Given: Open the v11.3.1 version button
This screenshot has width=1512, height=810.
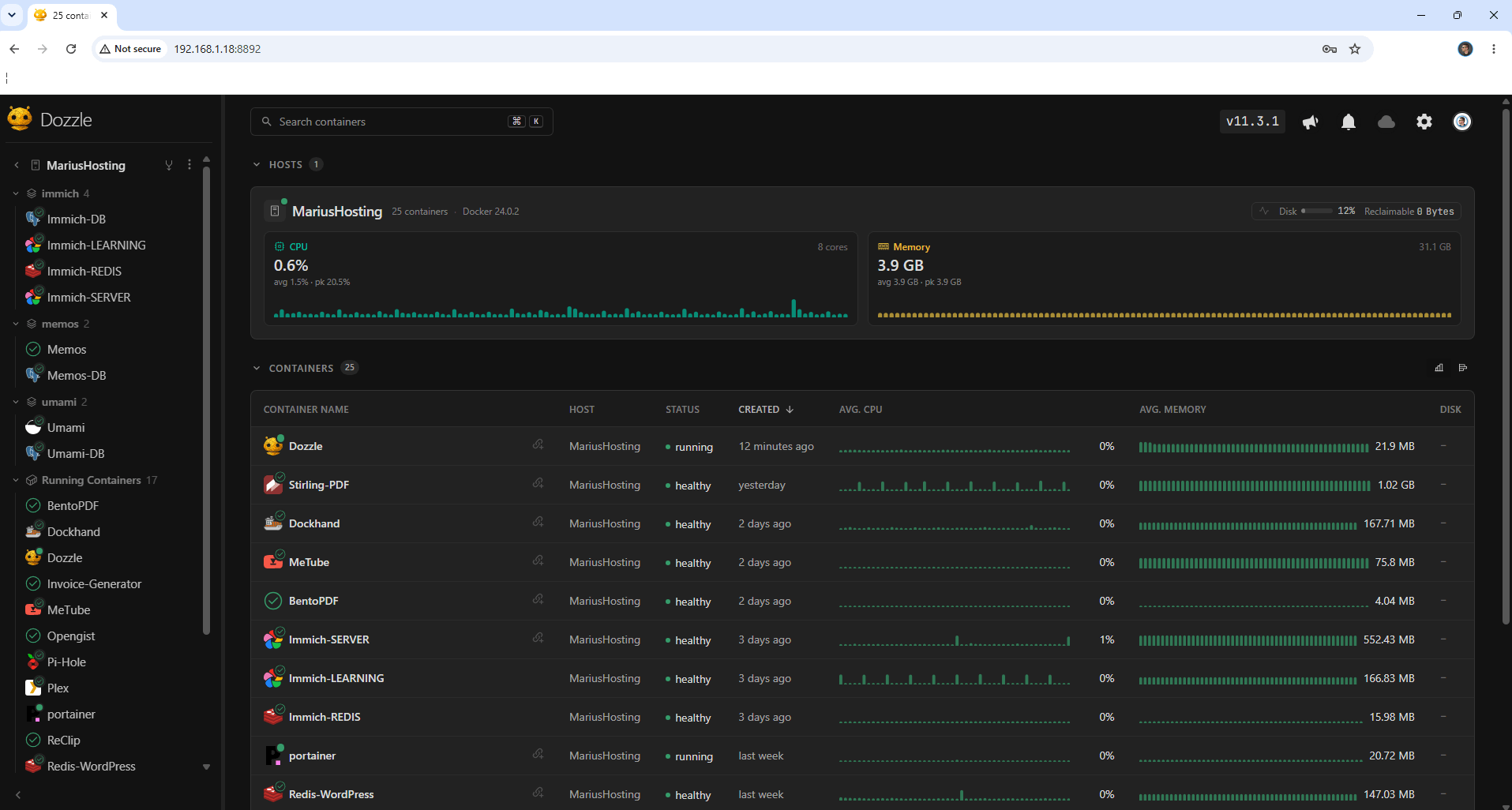Looking at the screenshot, I should (1252, 122).
